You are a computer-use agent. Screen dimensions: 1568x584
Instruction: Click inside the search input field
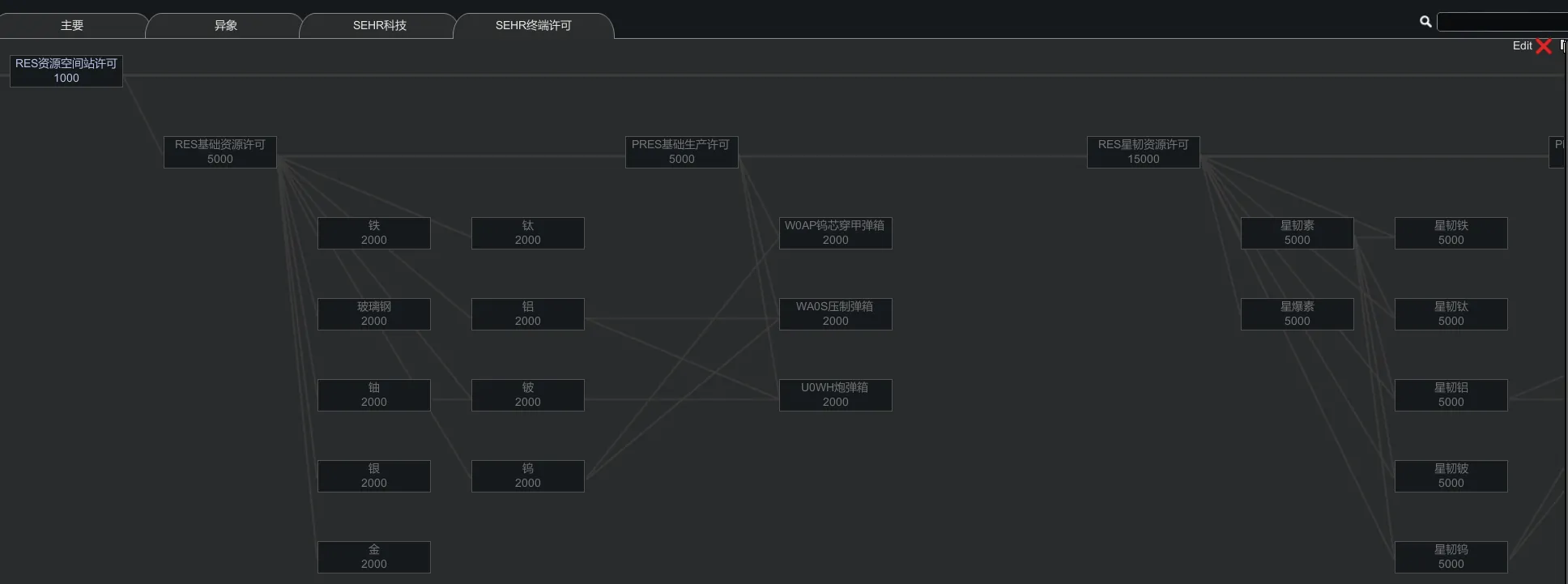[1502, 22]
